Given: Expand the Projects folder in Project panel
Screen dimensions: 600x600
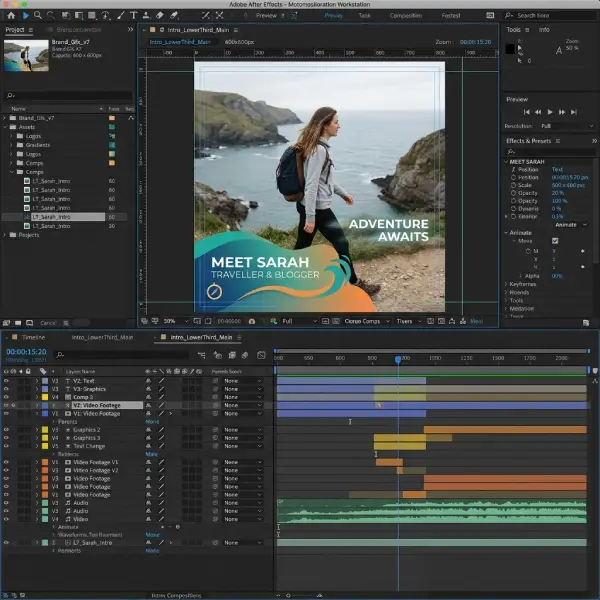Looking at the screenshot, I should tap(5, 235).
